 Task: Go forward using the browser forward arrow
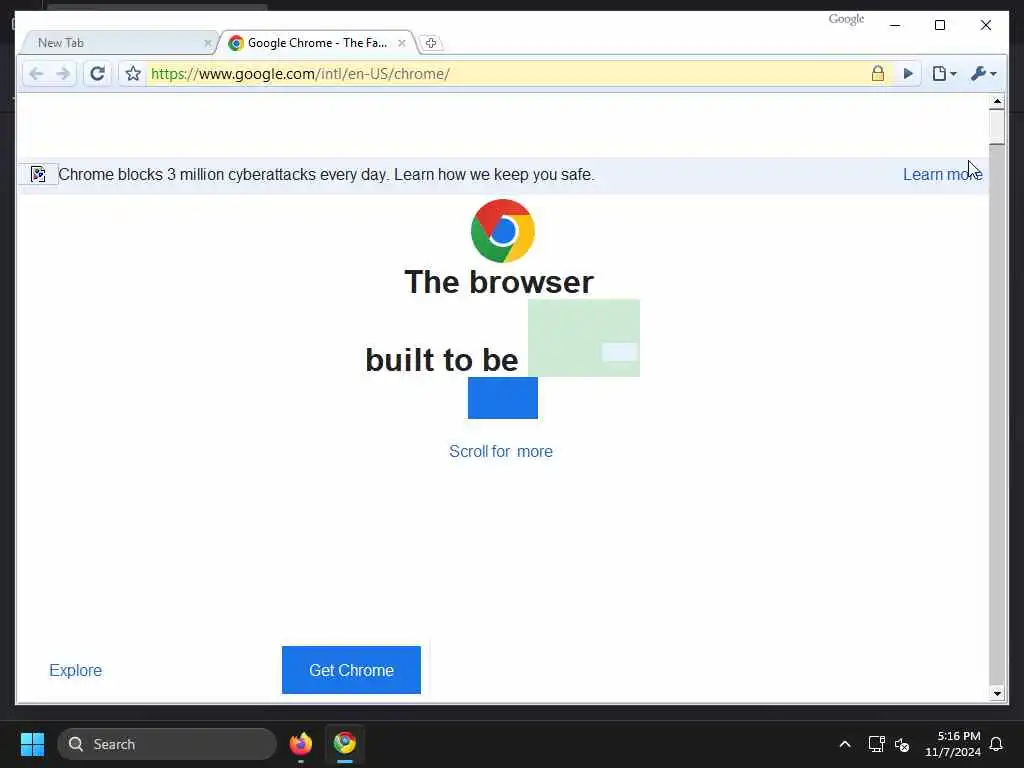coord(63,74)
